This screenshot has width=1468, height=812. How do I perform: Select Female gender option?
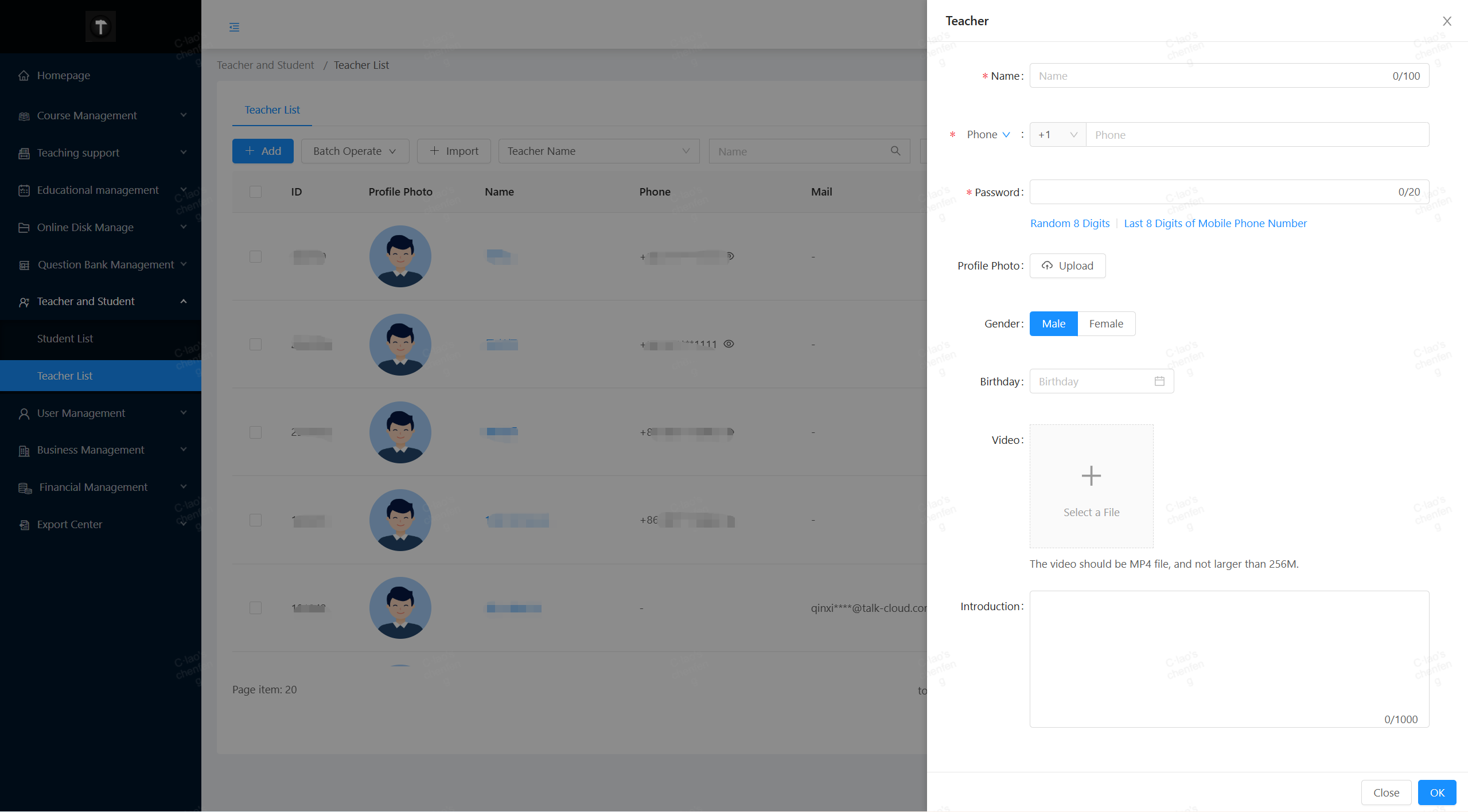[1106, 324]
